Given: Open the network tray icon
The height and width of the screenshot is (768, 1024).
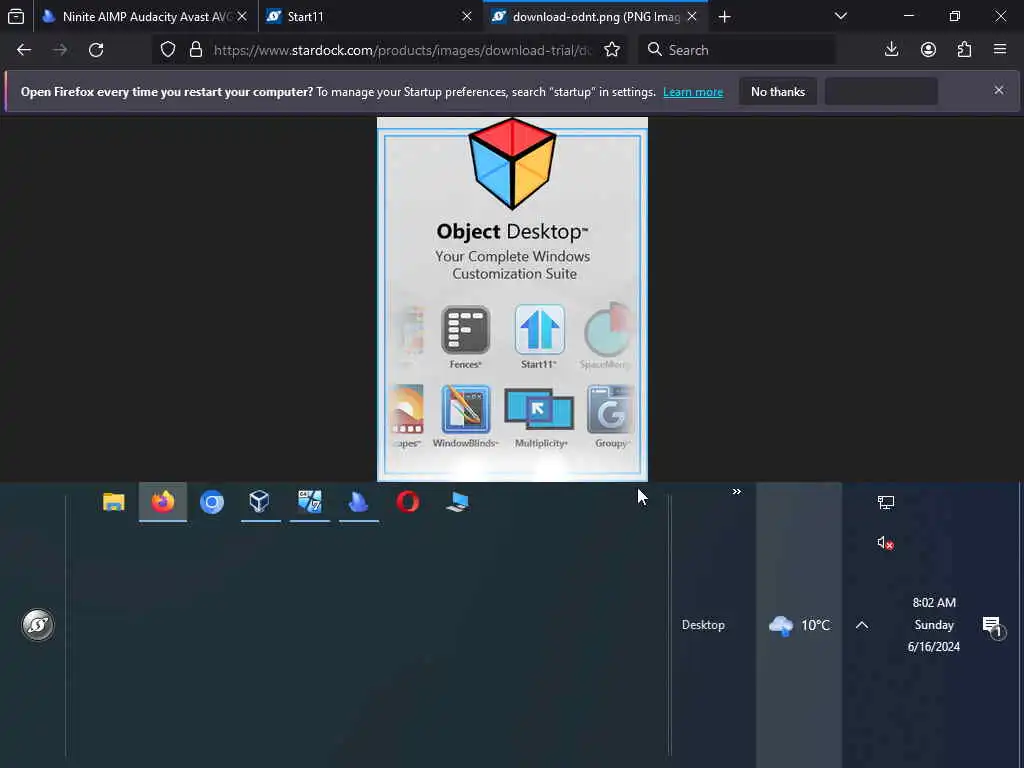Looking at the screenshot, I should coord(886,502).
